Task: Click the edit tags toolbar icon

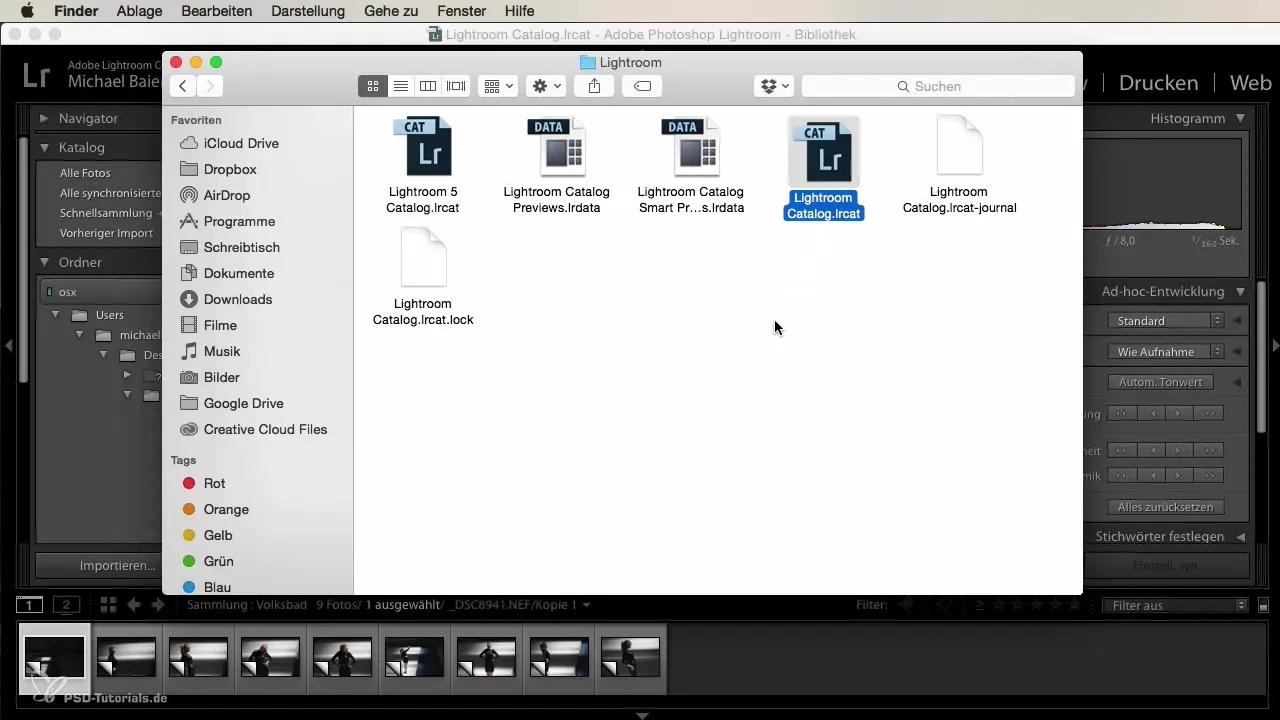Action: (642, 86)
